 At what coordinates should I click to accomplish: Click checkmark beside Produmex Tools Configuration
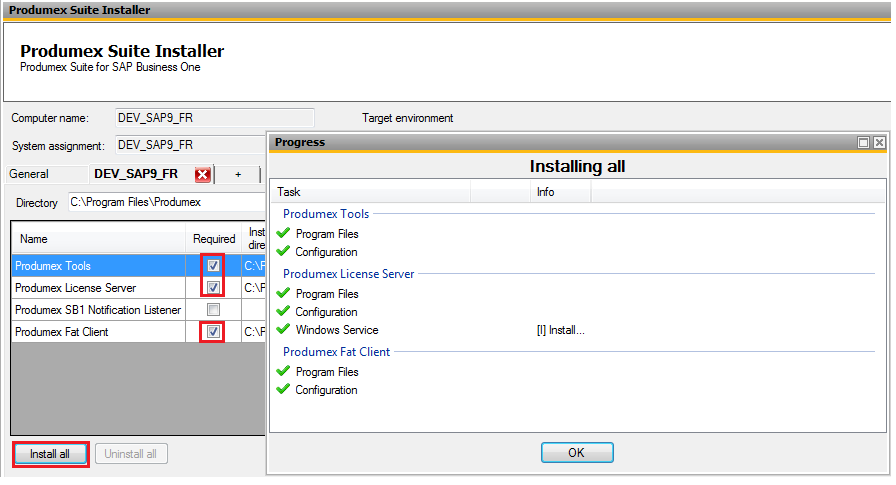[283, 251]
